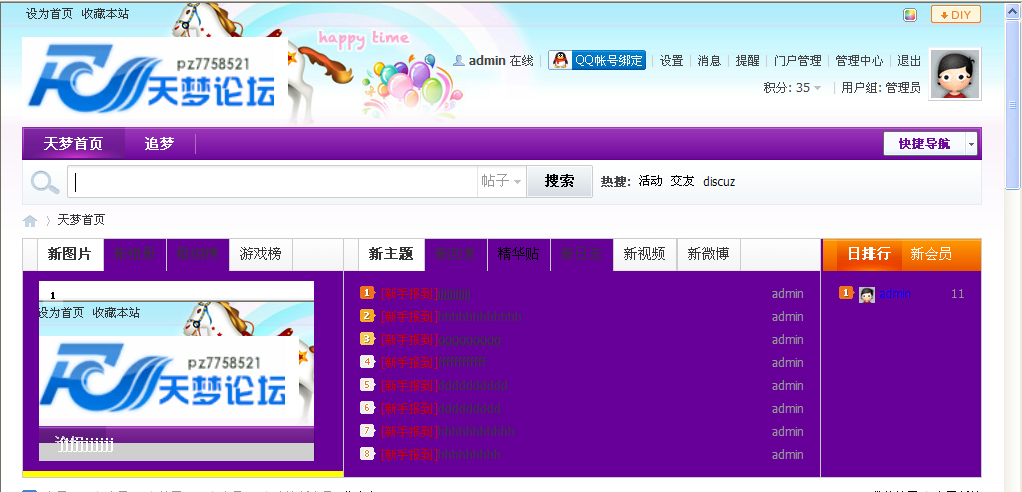Show the 新会员 tab
1022x492 pixels.
point(931,254)
